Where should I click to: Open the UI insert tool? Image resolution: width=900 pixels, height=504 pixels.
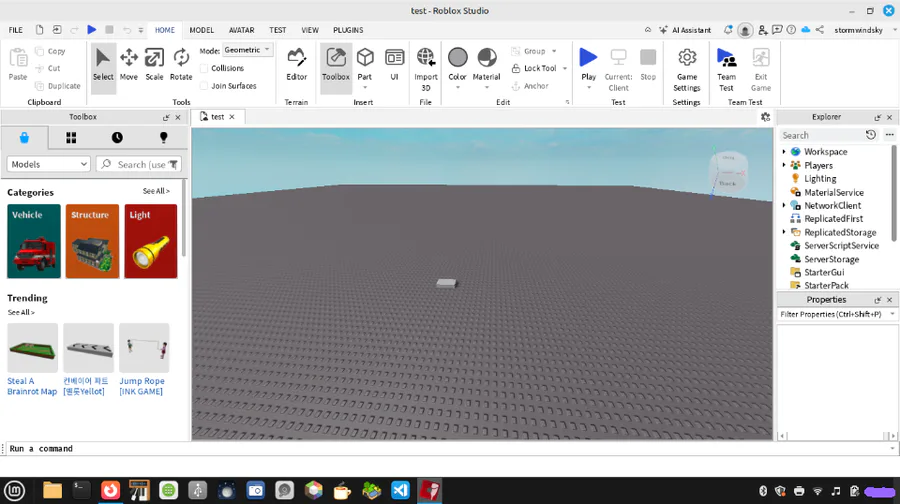[x=394, y=64]
